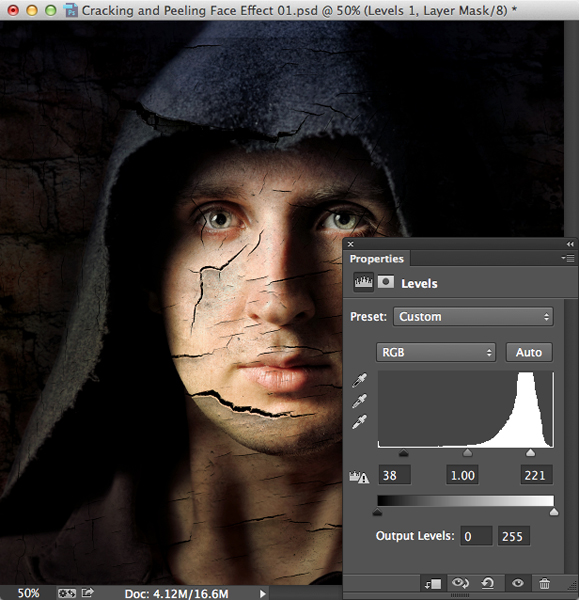Open the Preset dropdown showing Custom
Viewport: 579px width, 600px height.
473,316
